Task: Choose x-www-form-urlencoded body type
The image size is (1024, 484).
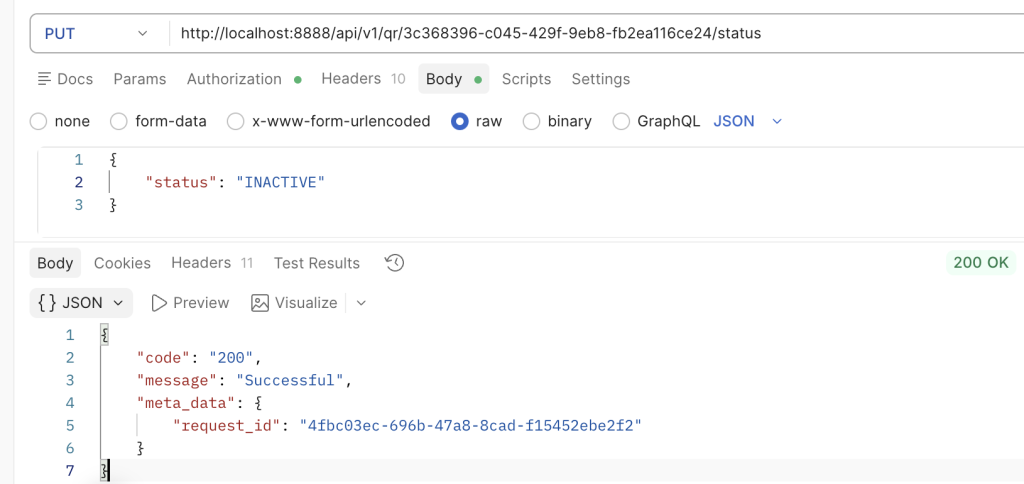Action: (x=236, y=121)
